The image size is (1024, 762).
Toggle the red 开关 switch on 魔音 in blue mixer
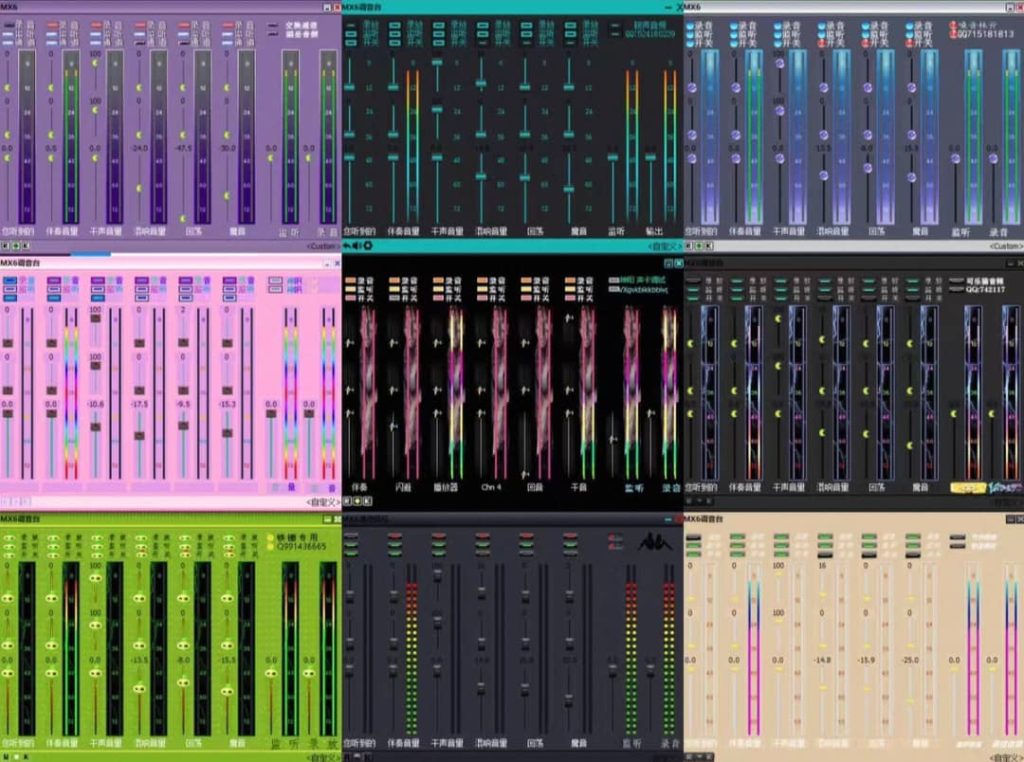(x=911, y=43)
